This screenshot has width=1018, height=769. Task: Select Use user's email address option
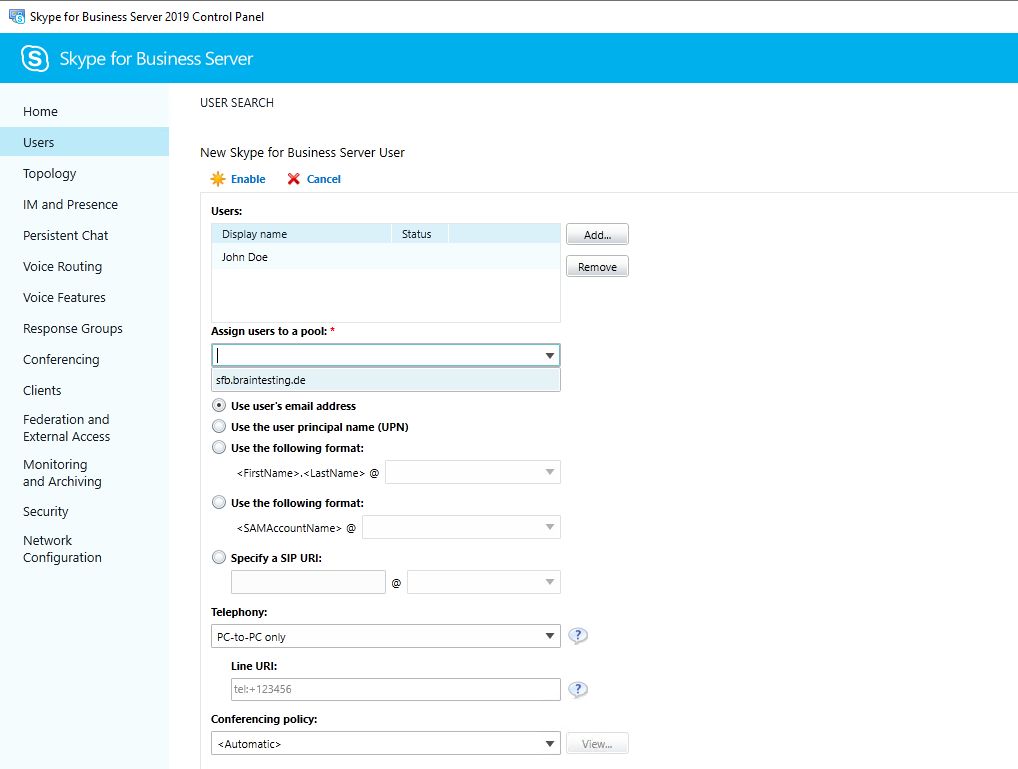(x=219, y=406)
